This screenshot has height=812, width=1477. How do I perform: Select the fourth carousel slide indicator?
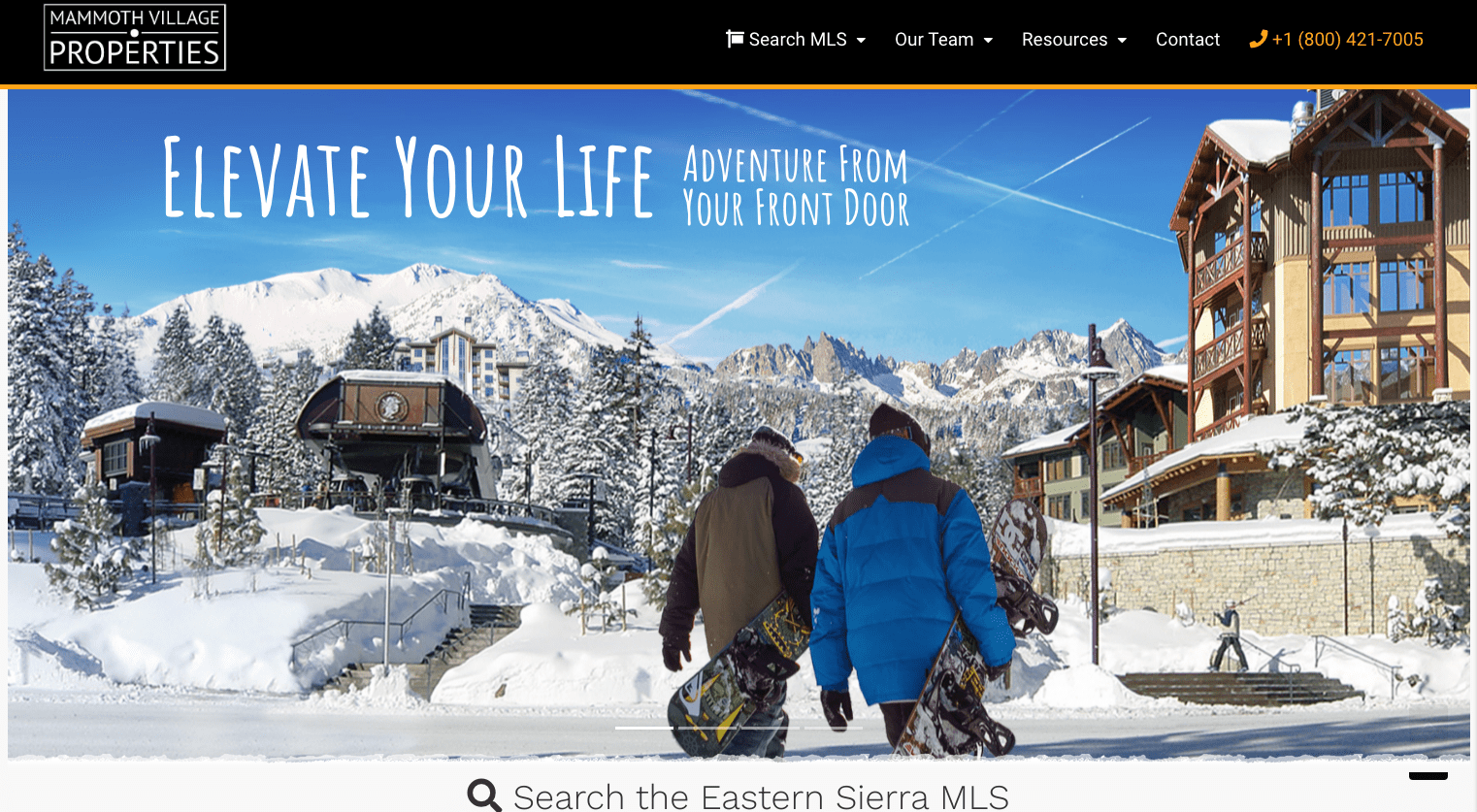pyautogui.click(x=834, y=728)
